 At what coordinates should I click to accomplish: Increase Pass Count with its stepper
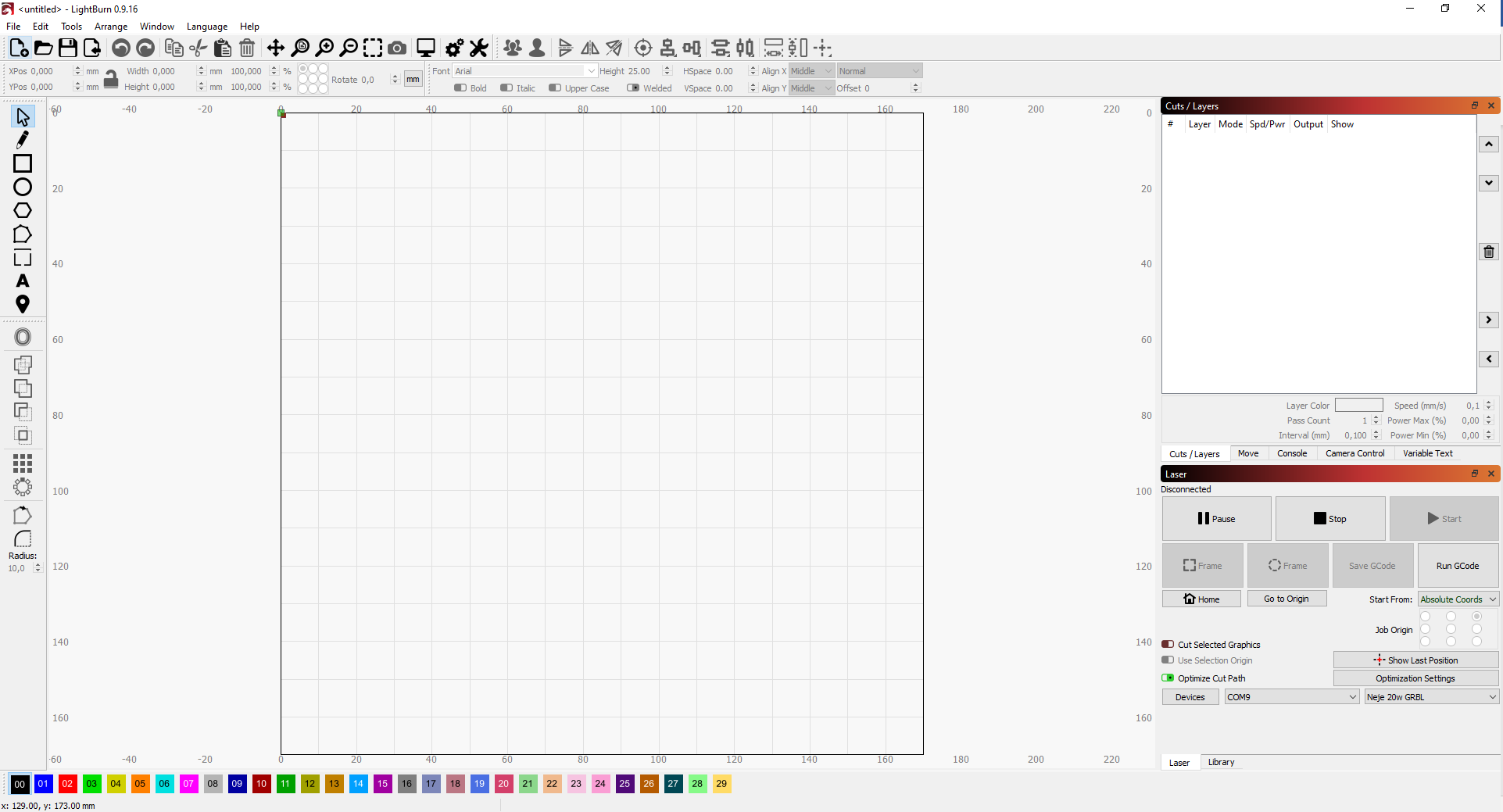click(1374, 417)
